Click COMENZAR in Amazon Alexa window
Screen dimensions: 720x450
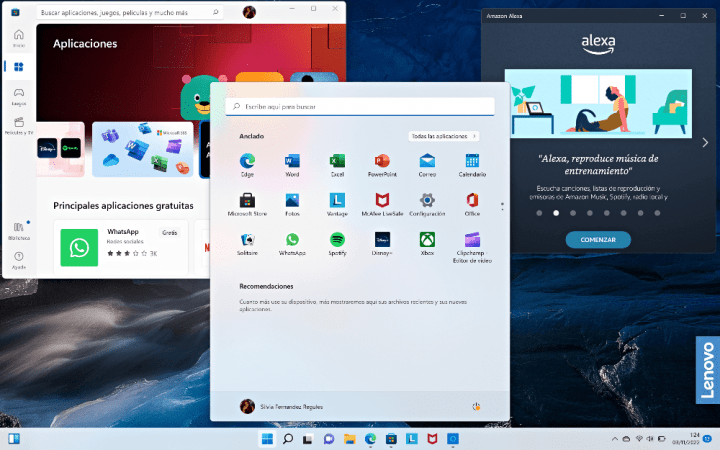[598, 240]
